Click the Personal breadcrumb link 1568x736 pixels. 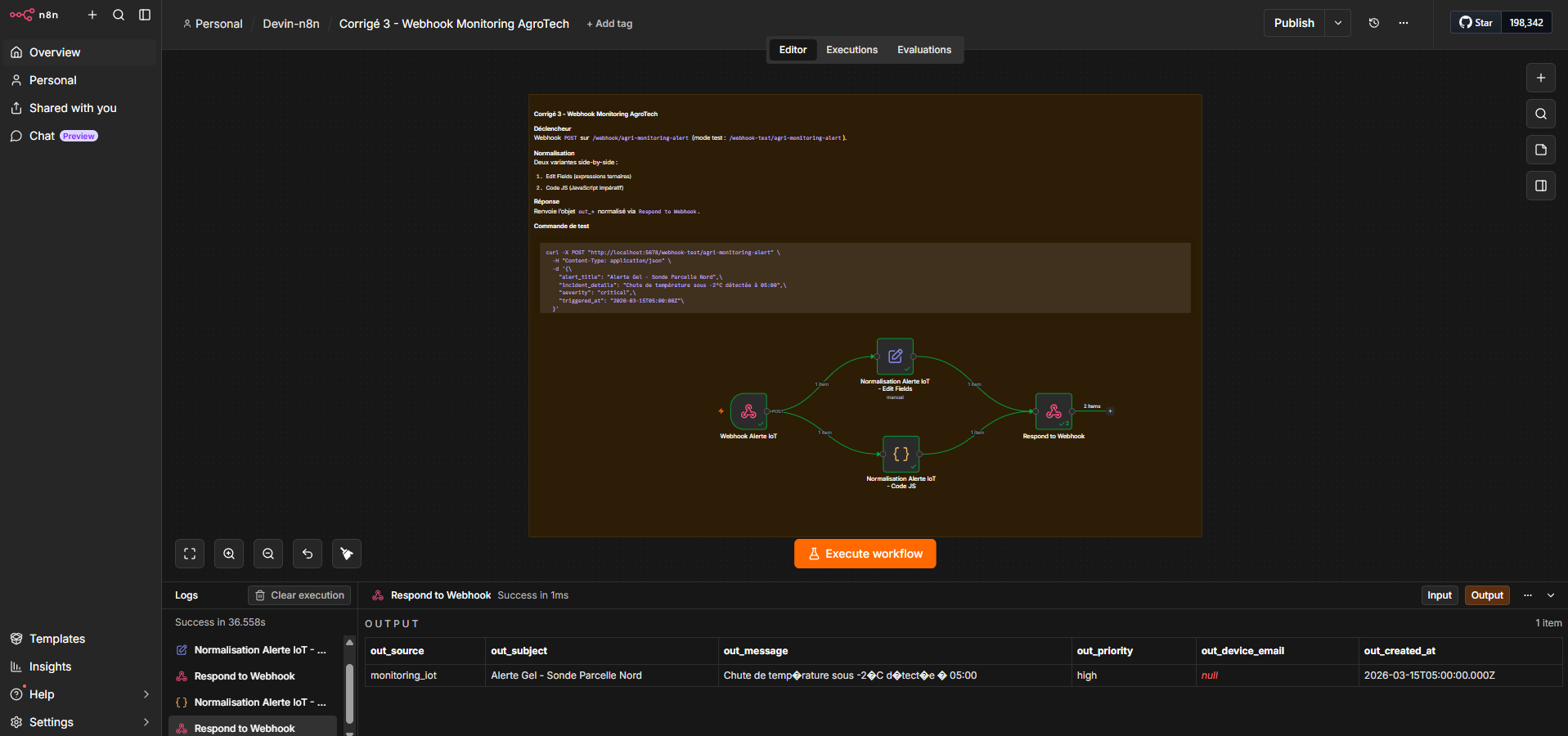pos(213,24)
